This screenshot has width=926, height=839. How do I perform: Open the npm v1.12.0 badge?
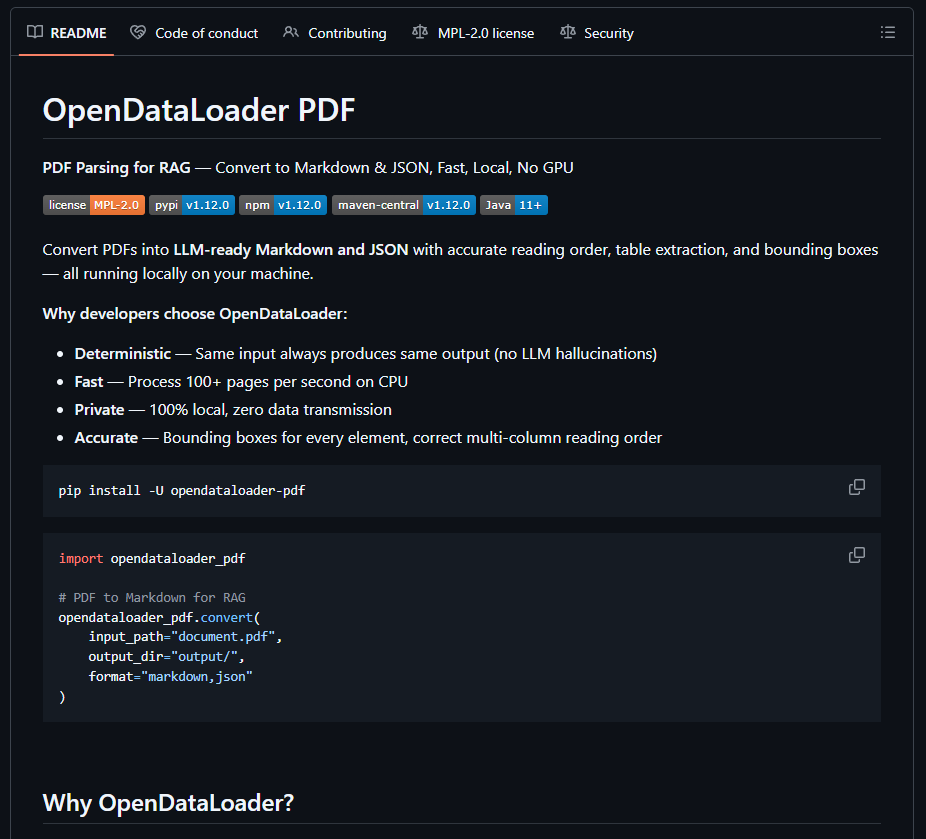click(x=283, y=205)
